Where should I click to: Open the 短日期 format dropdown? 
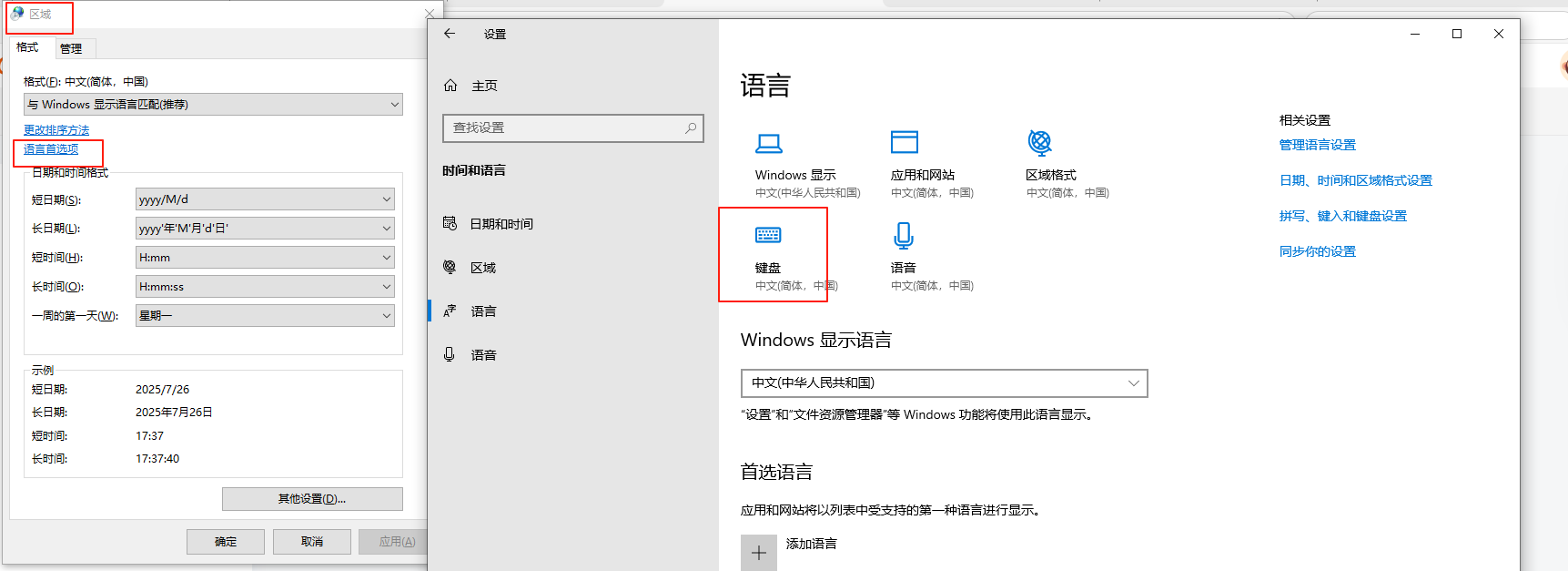265,199
